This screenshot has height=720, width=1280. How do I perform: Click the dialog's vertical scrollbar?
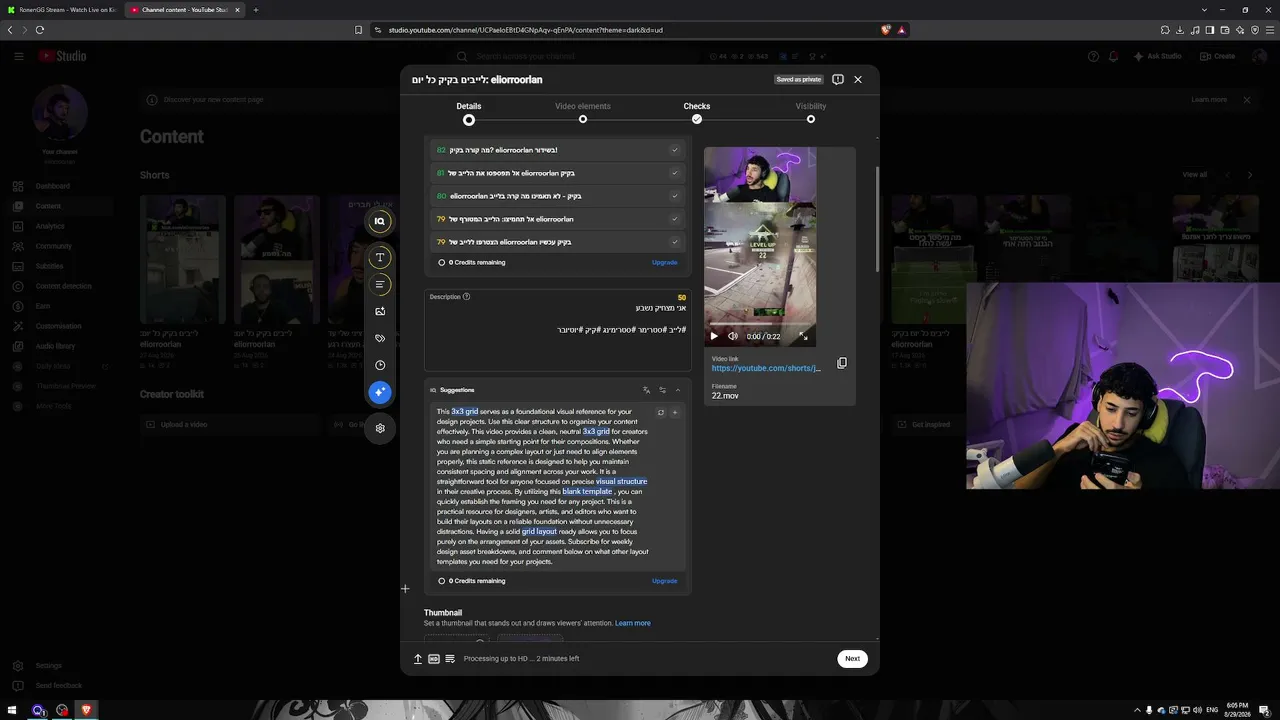(877, 220)
